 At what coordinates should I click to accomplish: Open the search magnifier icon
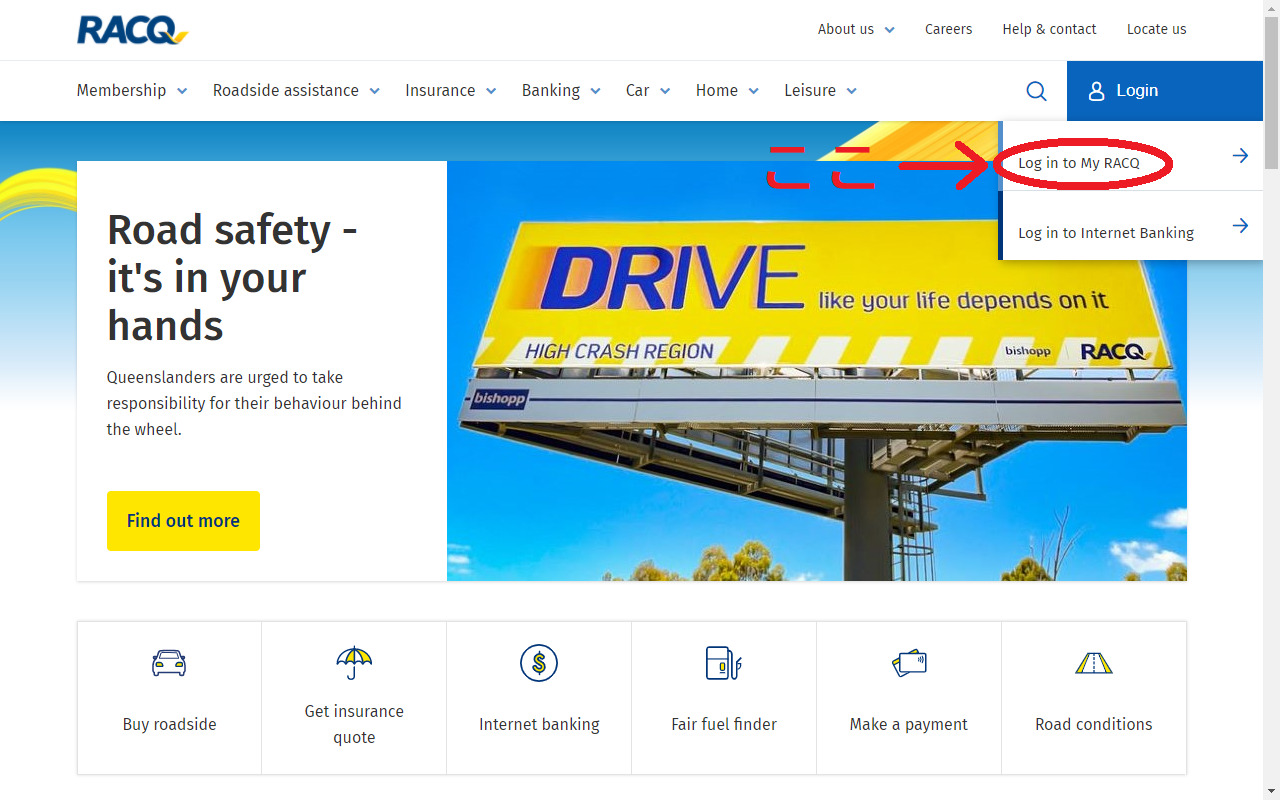1037,91
